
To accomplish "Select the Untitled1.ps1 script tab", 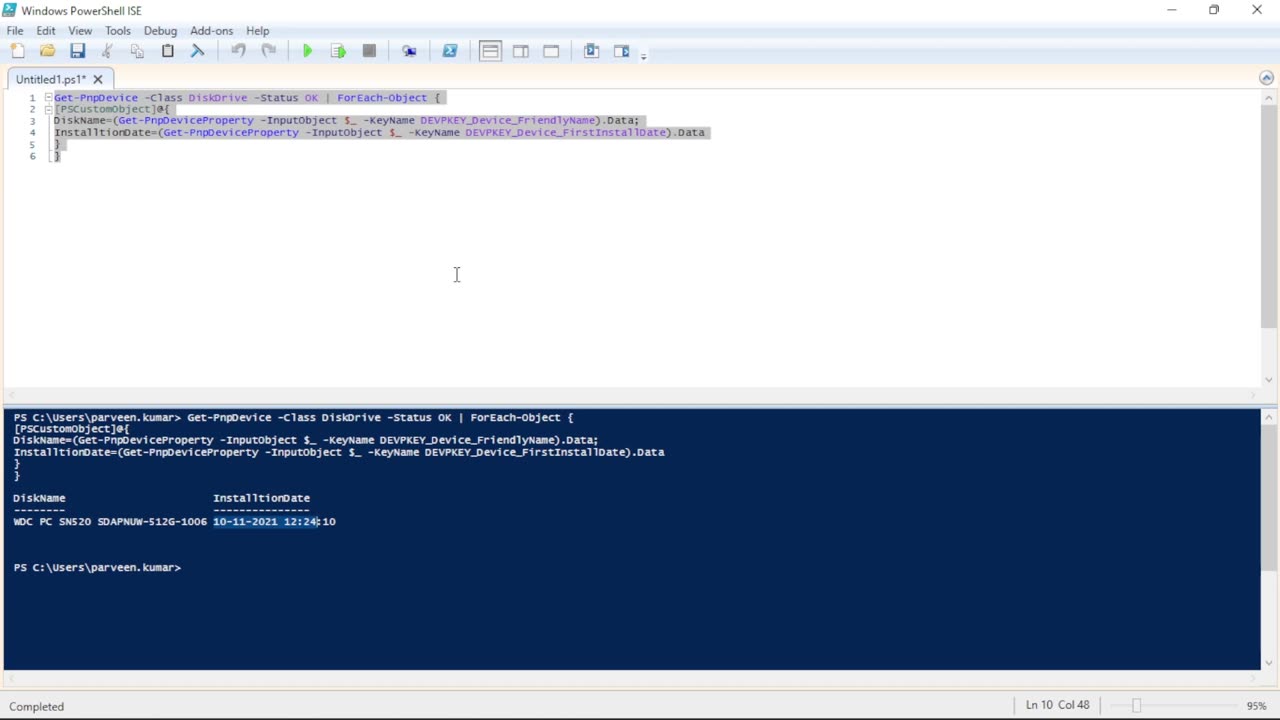I will pos(51,79).
